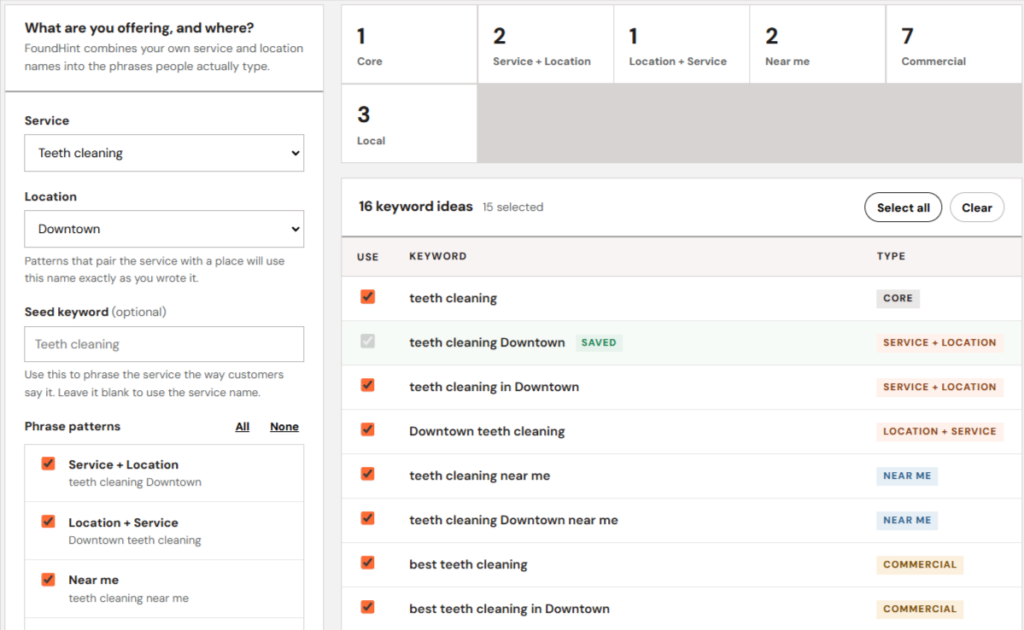The image size is (1024, 630).
Task: Filter by the Near me count card
Action: click(817, 44)
